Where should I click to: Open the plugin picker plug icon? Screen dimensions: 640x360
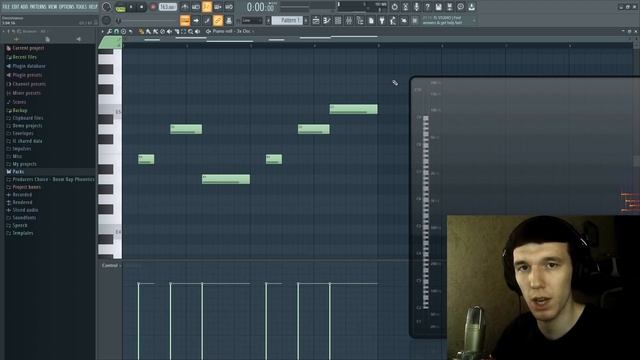382,20
